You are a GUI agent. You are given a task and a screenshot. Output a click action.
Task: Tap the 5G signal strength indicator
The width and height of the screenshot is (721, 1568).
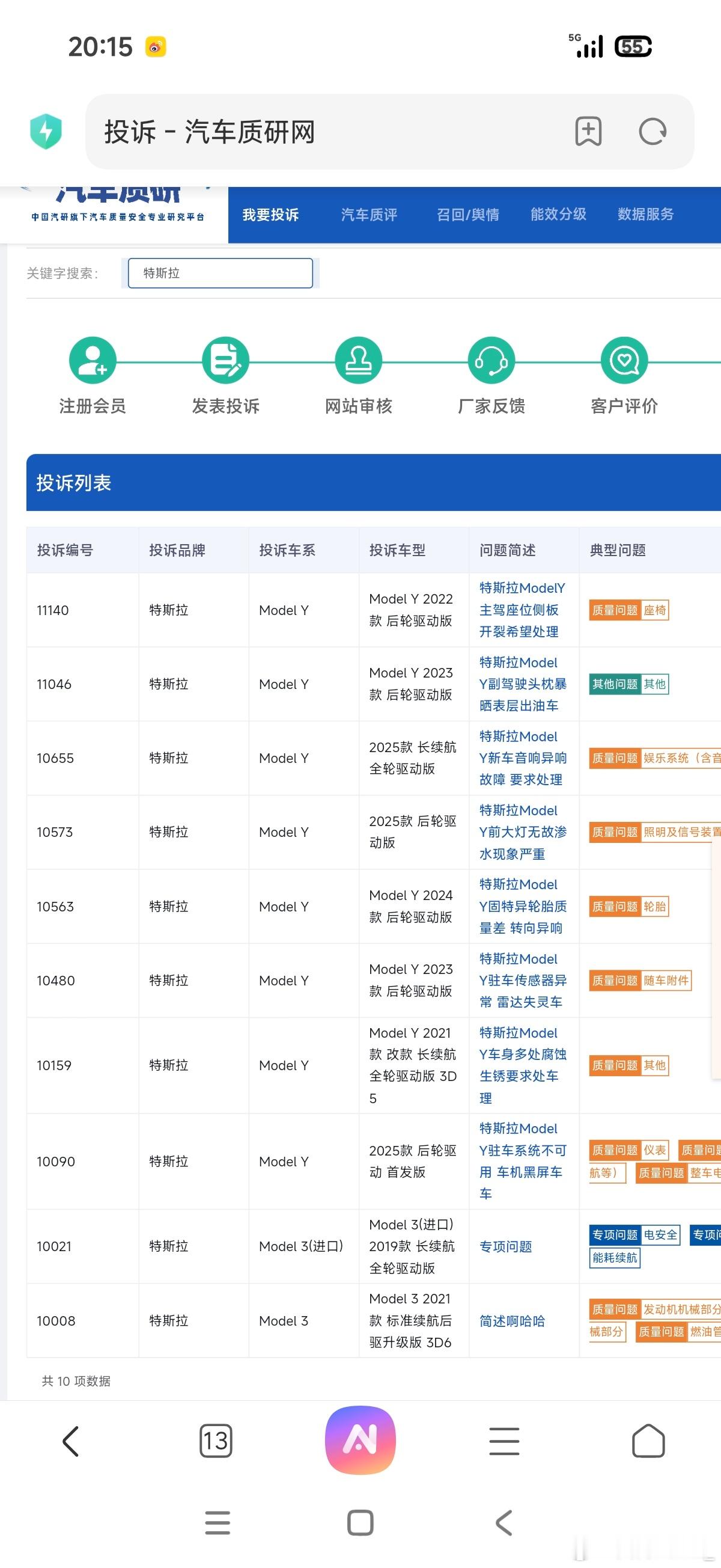[x=586, y=46]
